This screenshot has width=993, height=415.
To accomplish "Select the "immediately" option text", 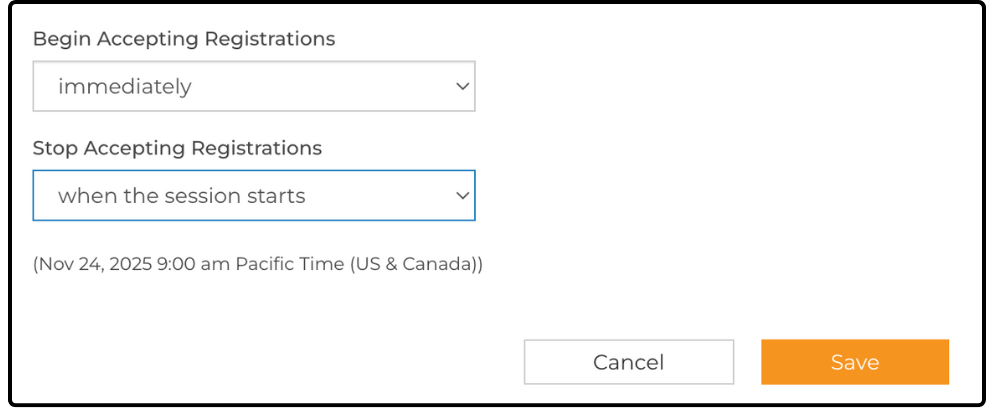I will pos(125,87).
